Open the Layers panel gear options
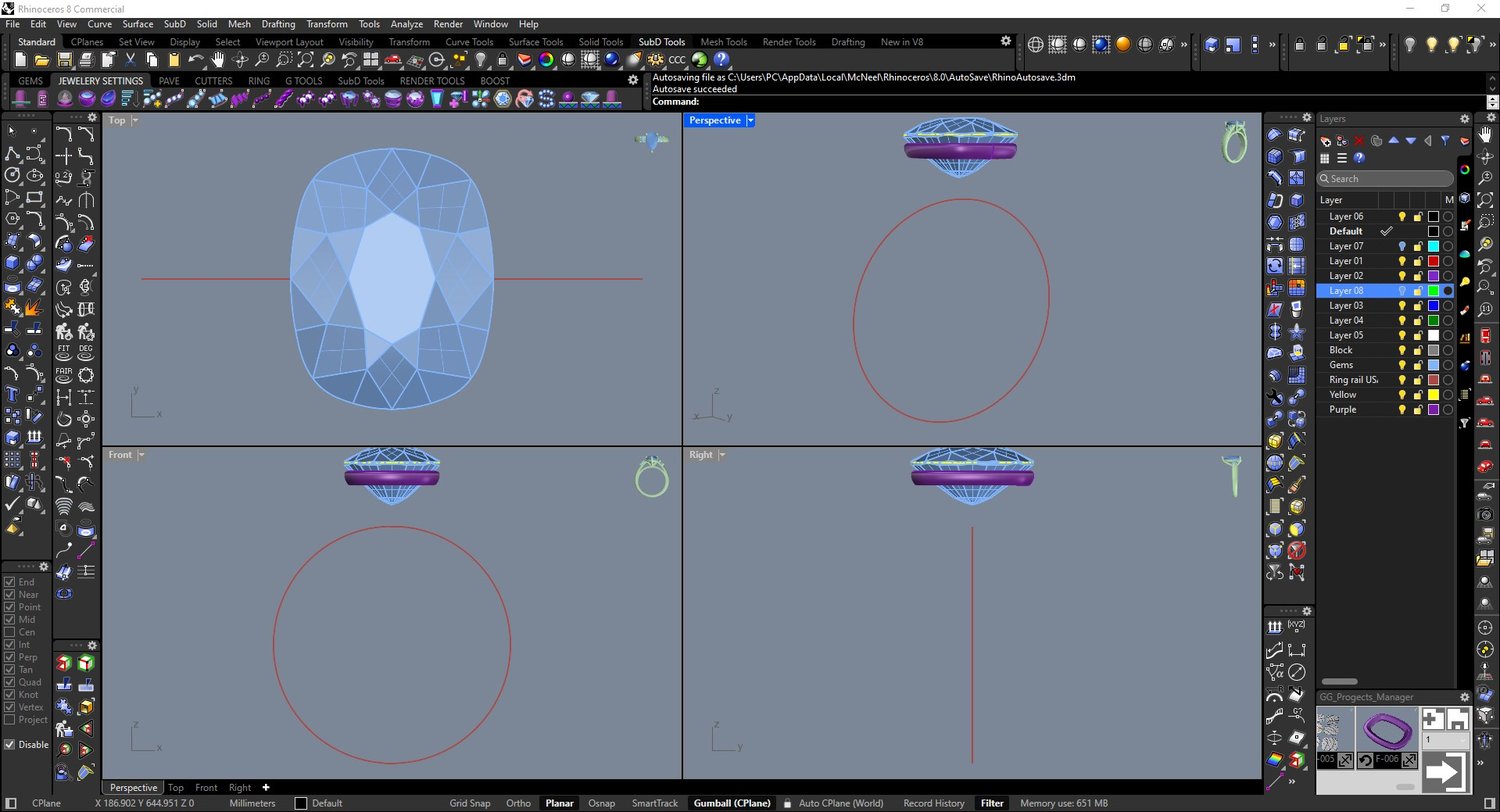The width and height of the screenshot is (1500, 812). [1464, 119]
